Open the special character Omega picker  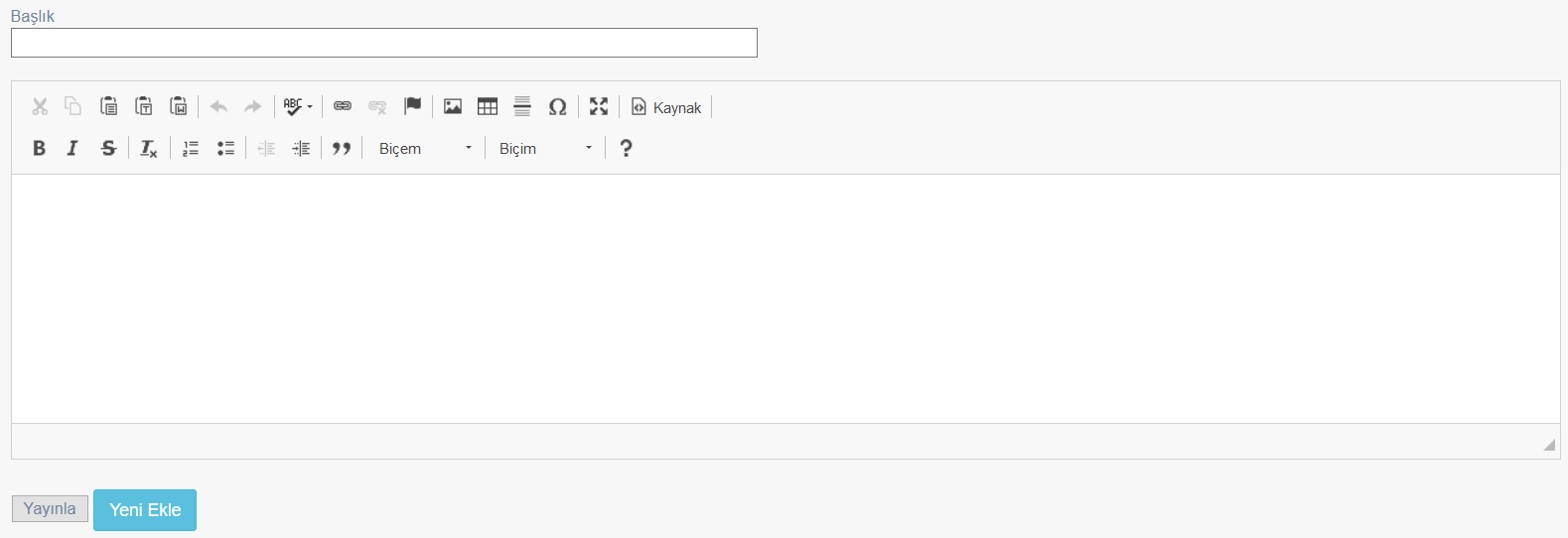(x=558, y=106)
